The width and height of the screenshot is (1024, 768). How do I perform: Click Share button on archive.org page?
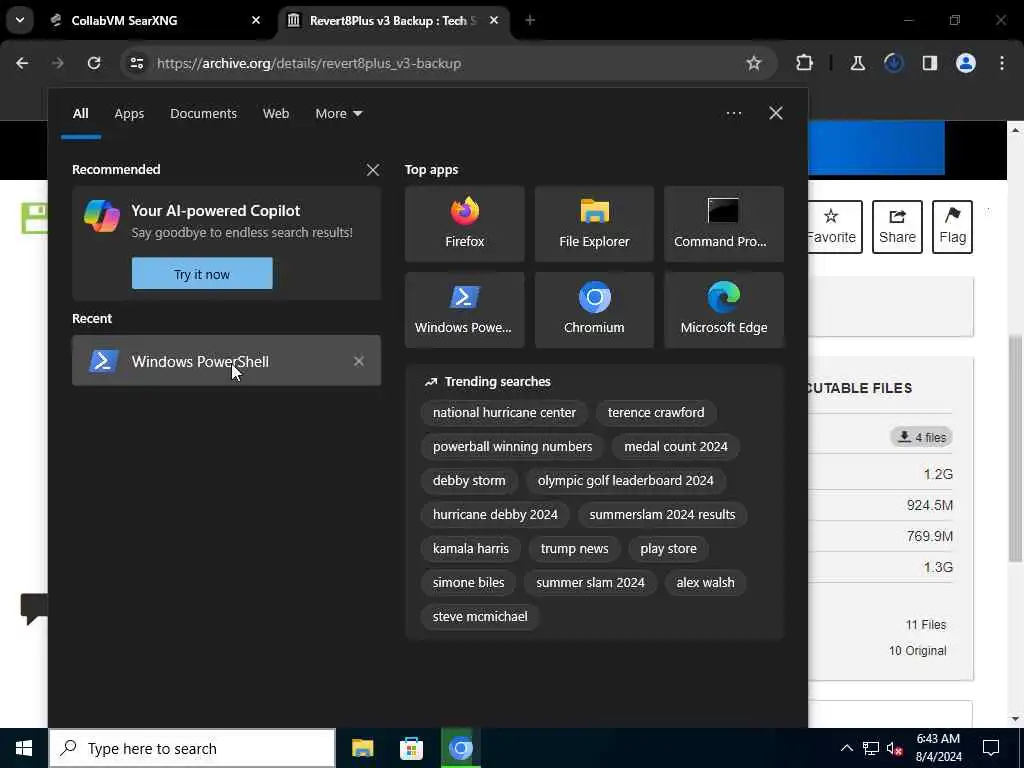coord(897,227)
